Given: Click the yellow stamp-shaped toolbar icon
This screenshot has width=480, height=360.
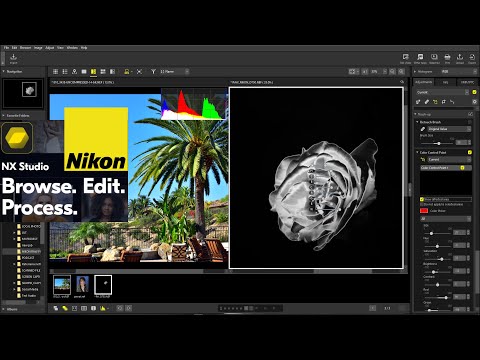Looking at the screenshot, I should [x=126, y=72].
